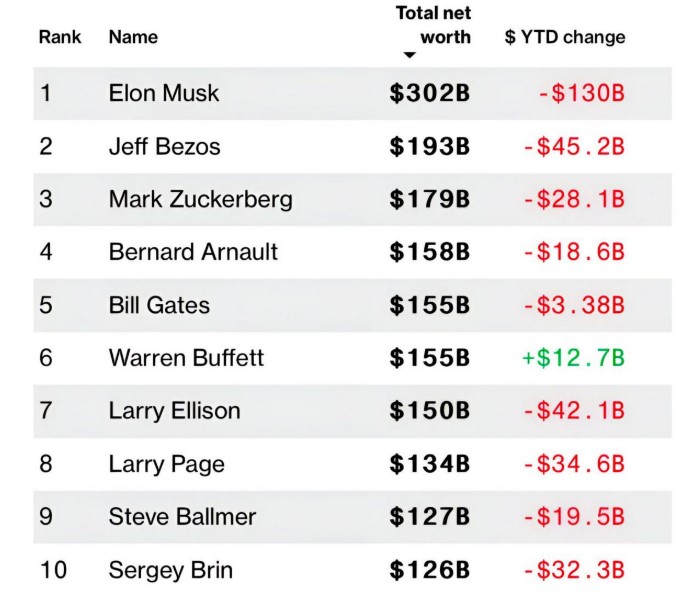
Task: Click Elon Musk's $302B net worth
Action: (x=430, y=94)
